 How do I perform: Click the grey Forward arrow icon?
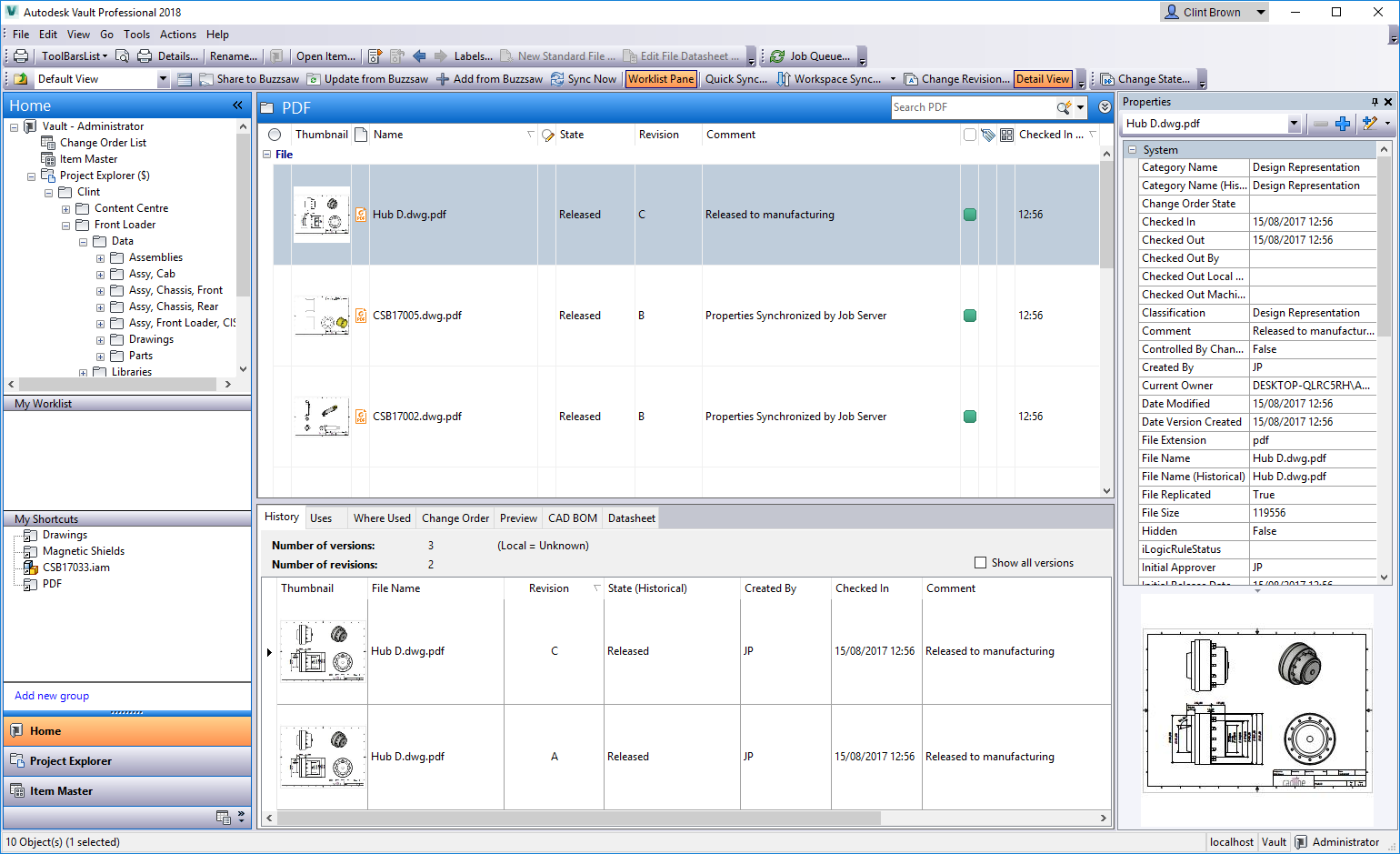[441, 56]
